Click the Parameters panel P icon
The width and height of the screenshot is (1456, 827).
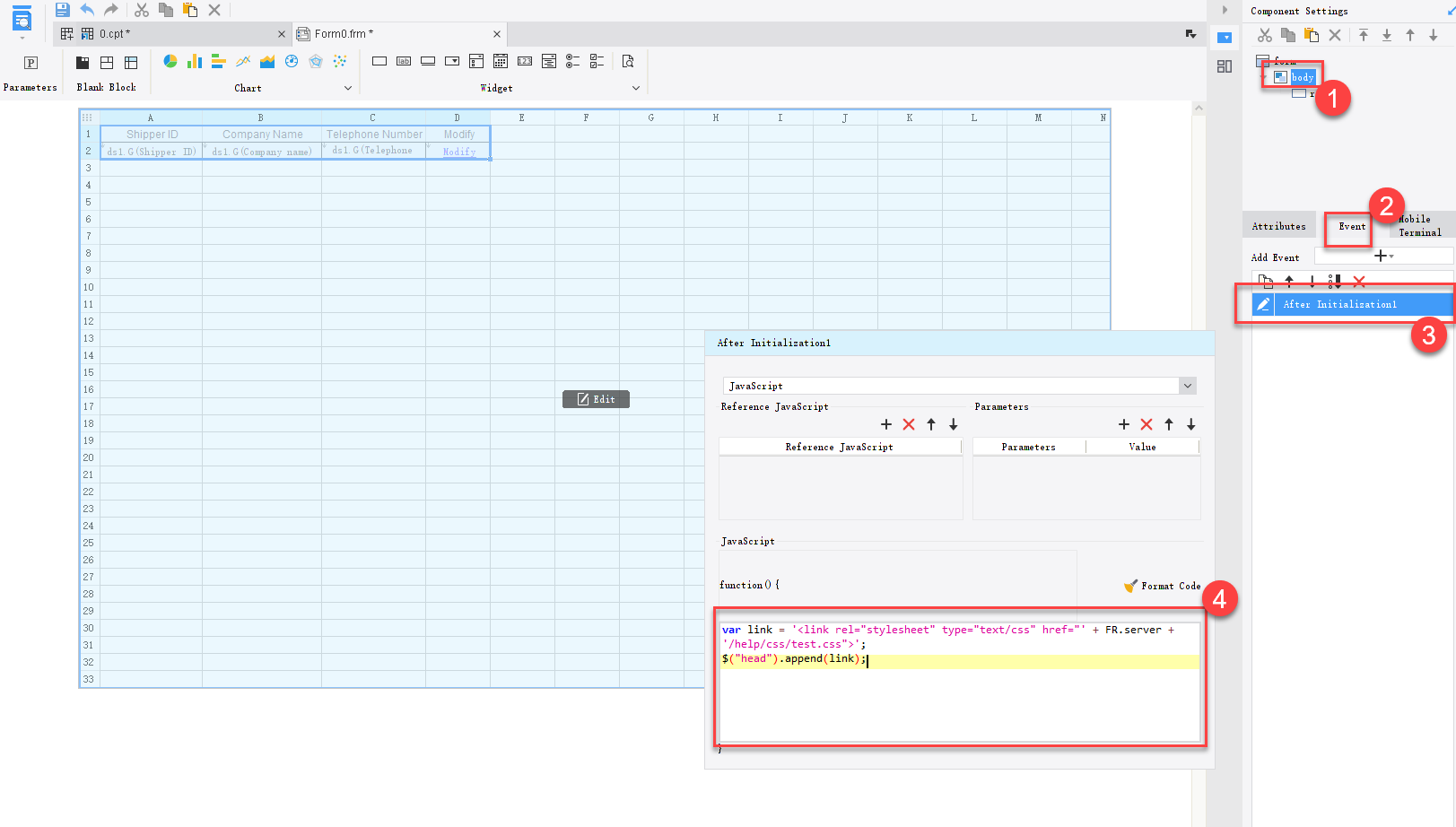click(x=31, y=63)
